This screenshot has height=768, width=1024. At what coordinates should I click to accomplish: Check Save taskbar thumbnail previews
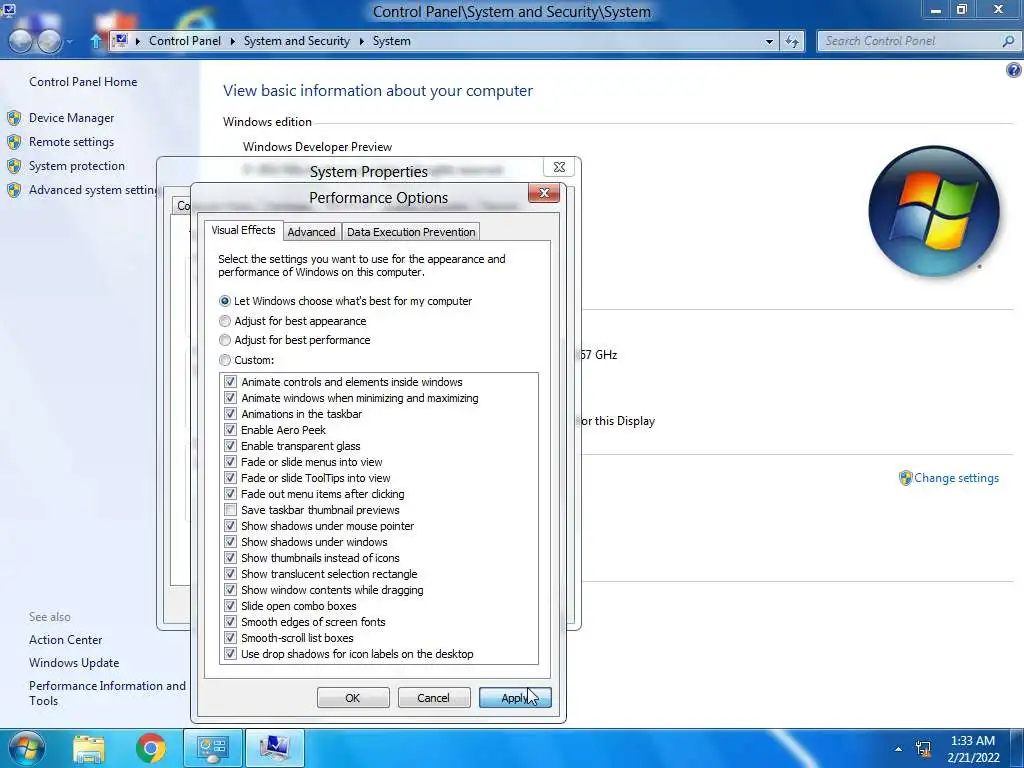coord(230,510)
